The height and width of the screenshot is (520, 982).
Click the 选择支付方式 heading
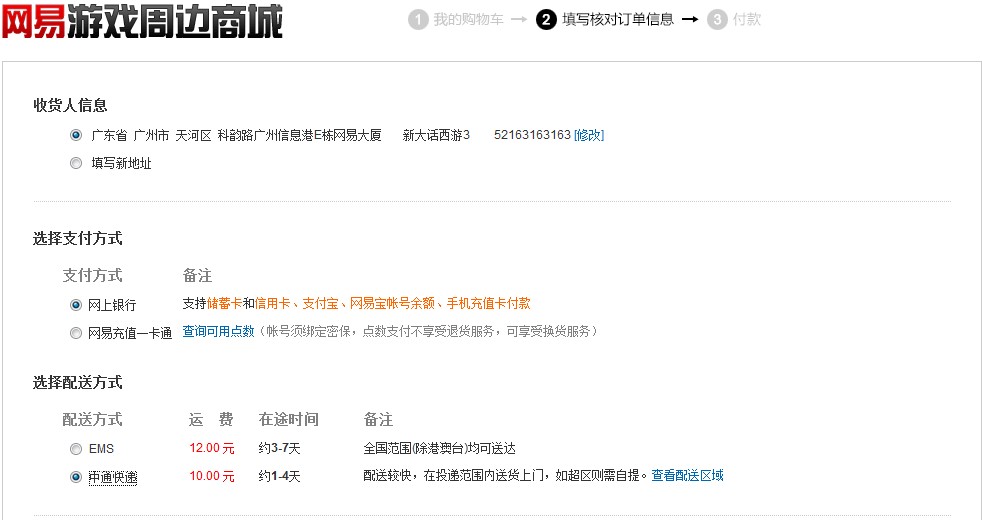pos(78,238)
